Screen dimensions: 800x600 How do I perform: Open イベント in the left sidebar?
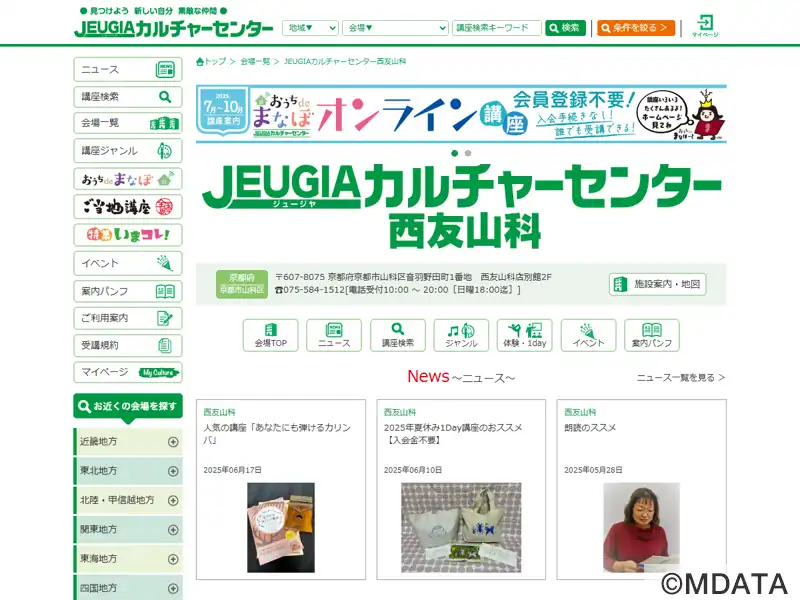128,263
